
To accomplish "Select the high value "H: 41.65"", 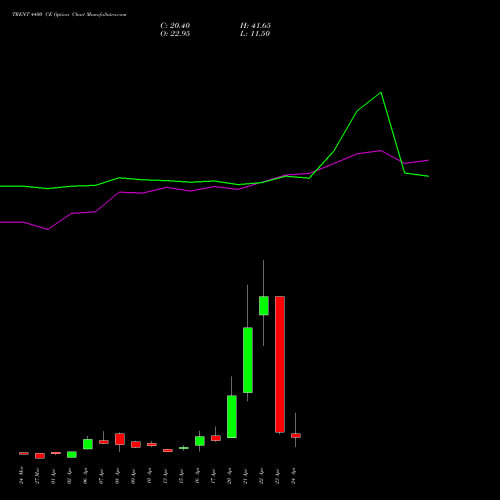I will [x=255, y=26].
